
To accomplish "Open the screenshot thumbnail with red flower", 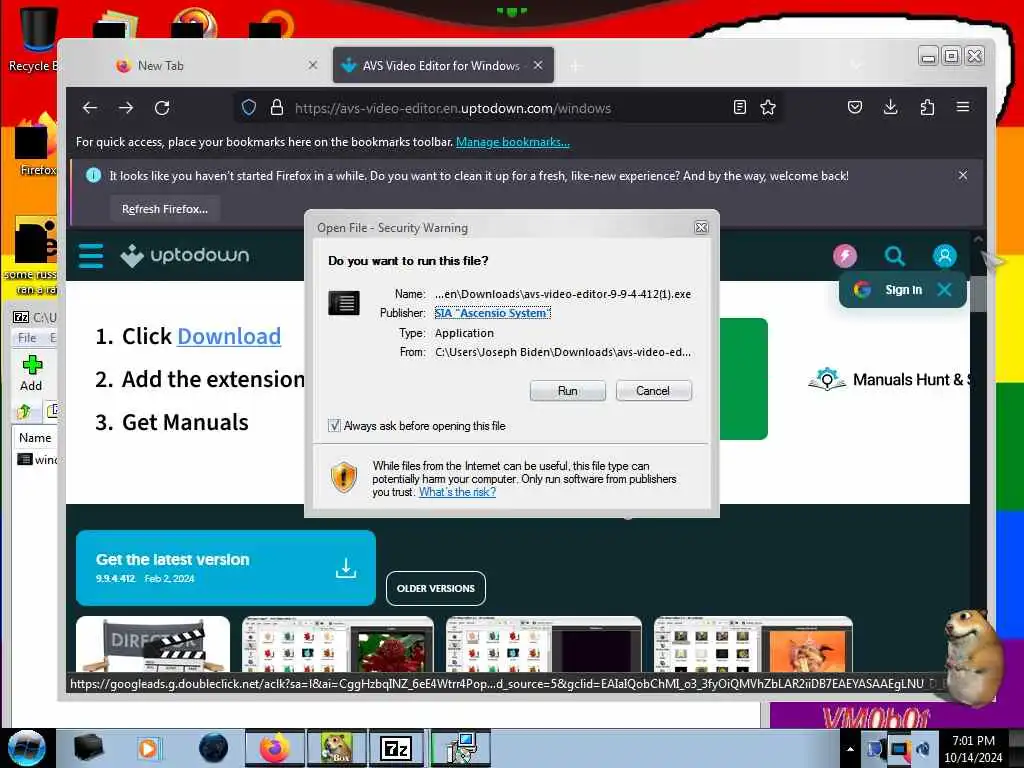I will pos(338,644).
